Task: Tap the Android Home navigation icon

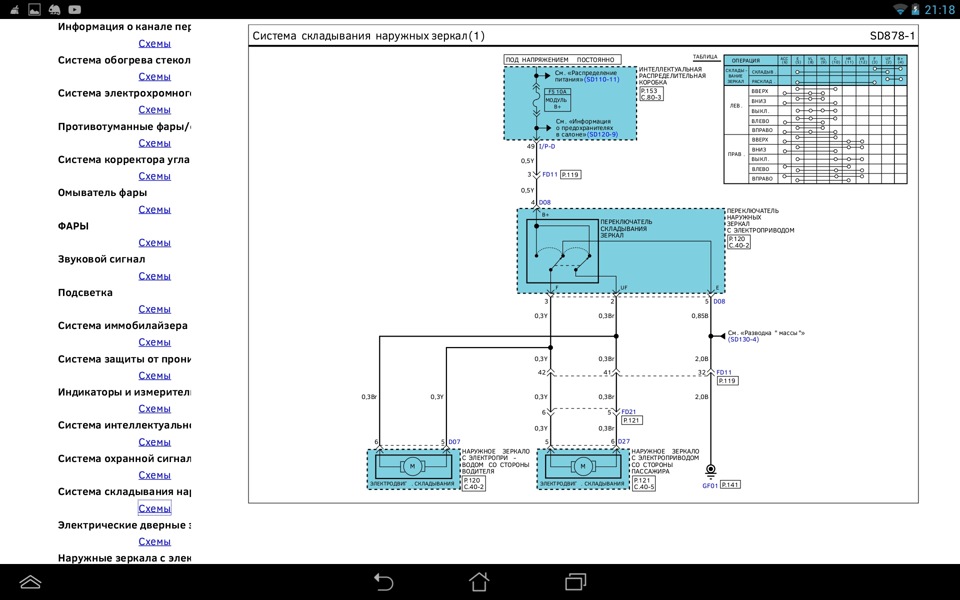Action: tap(479, 581)
